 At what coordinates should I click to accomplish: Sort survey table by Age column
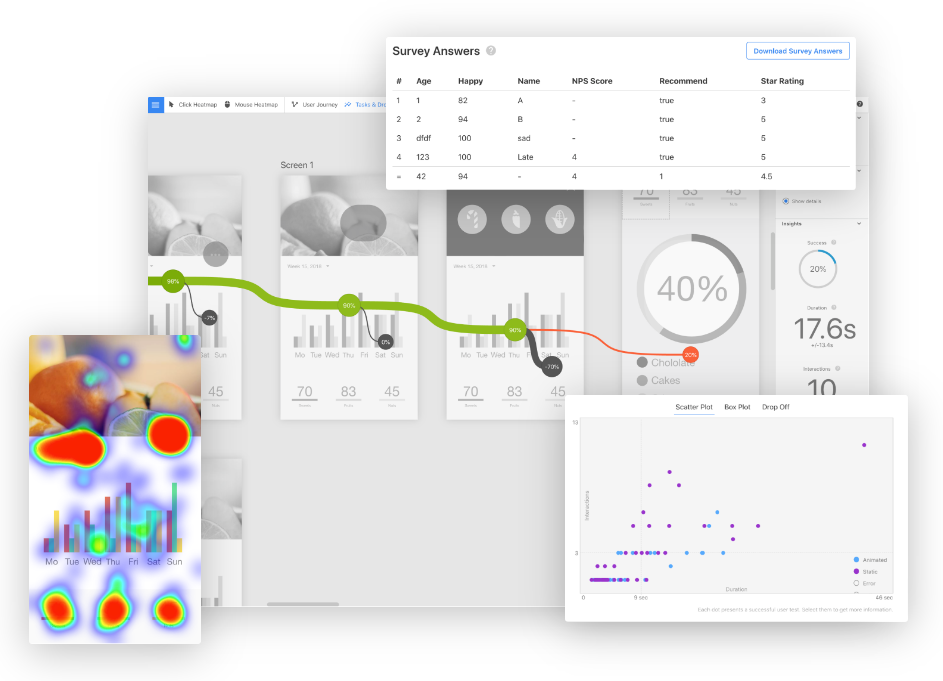pyautogui.click(x=423, y=81)
